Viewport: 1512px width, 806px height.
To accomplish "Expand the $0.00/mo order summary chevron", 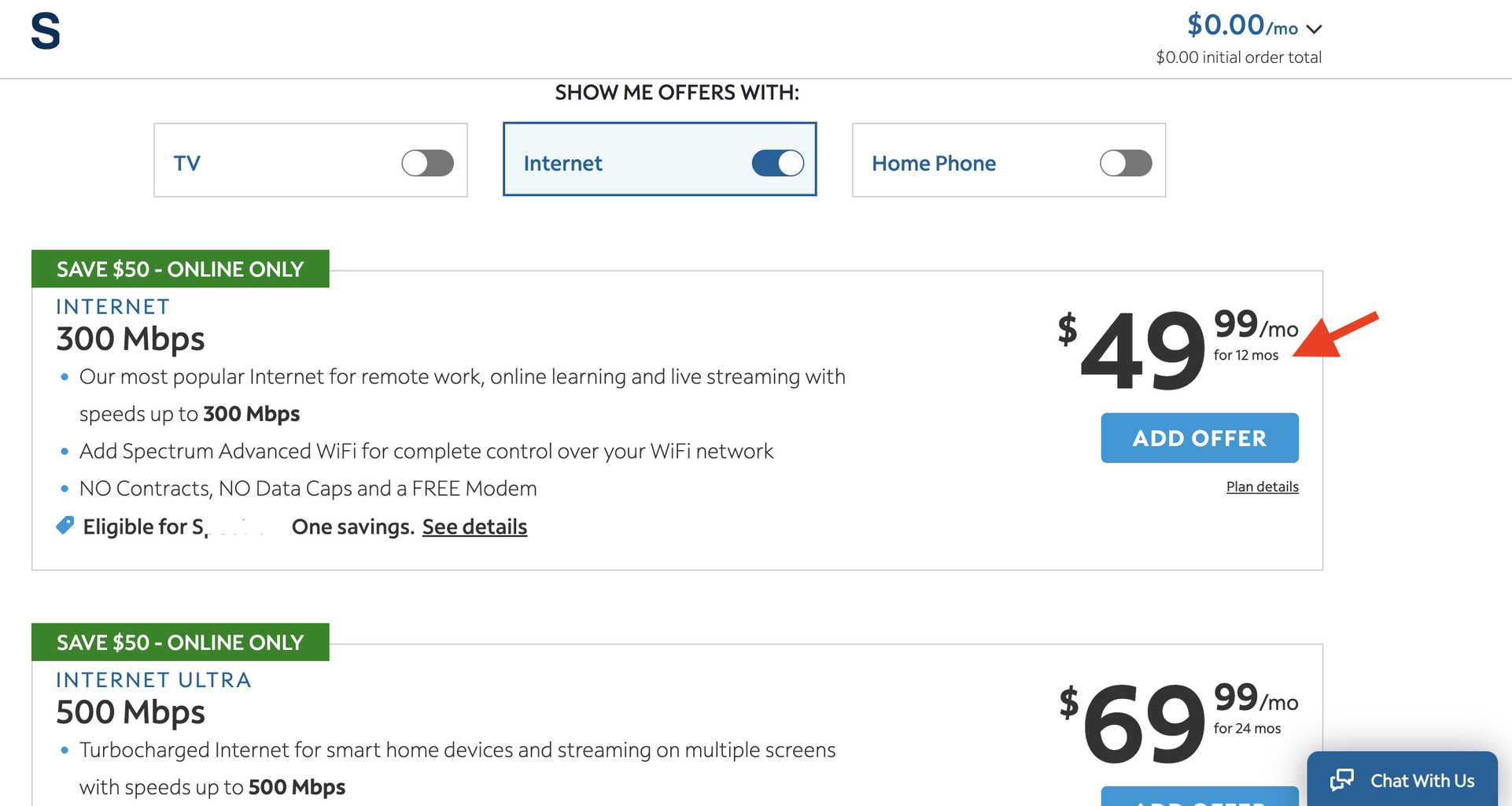I will (1314, 29).
